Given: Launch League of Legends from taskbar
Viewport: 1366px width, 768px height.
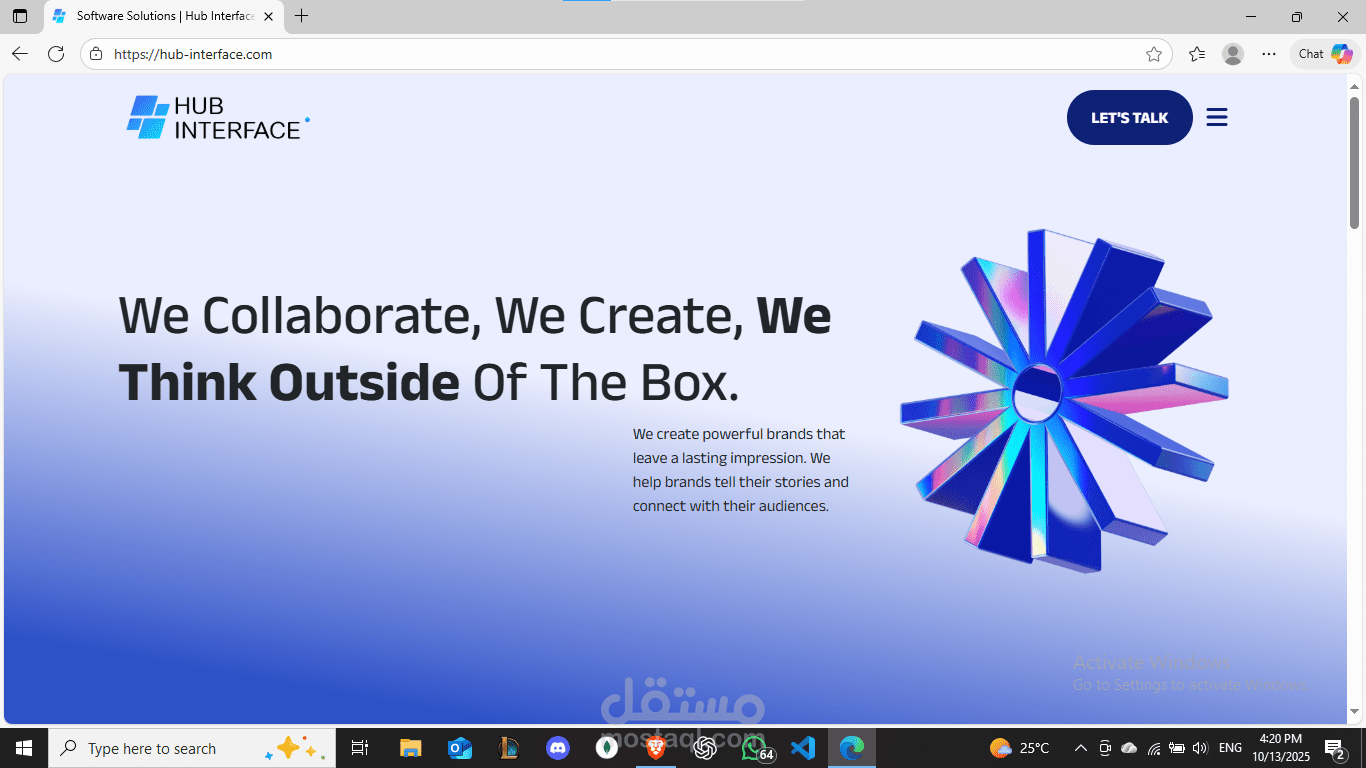Looking at the screenshot, I should tap(509, 748).
